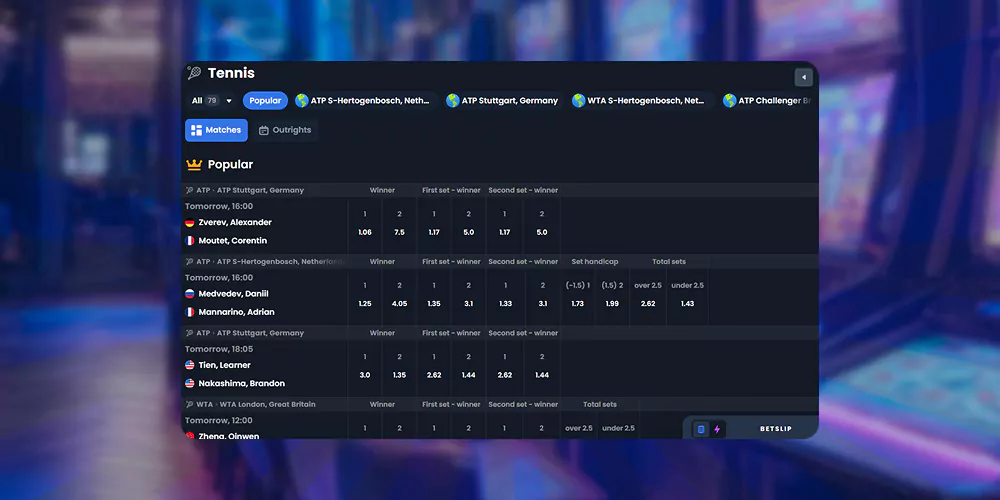Viewport: 1000px width, 500px height.
Task: Click the German flag beside Zverev, Alexander
Action: tap(189, 223)
